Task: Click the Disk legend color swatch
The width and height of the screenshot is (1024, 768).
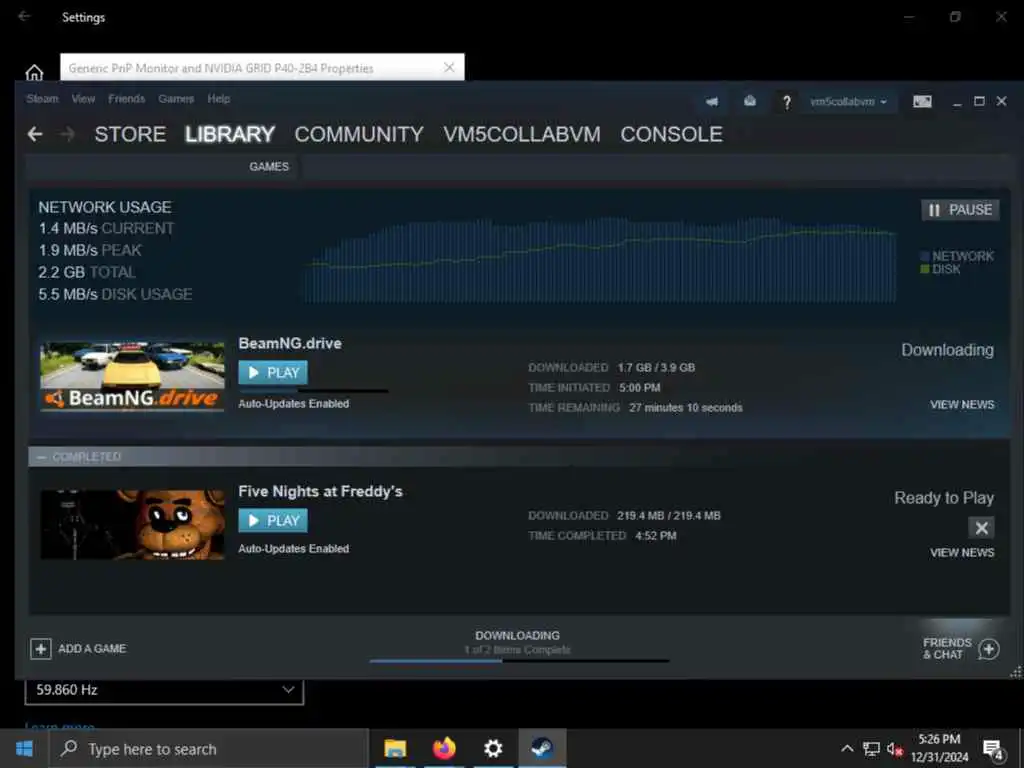Action: (x=925, y=269)
